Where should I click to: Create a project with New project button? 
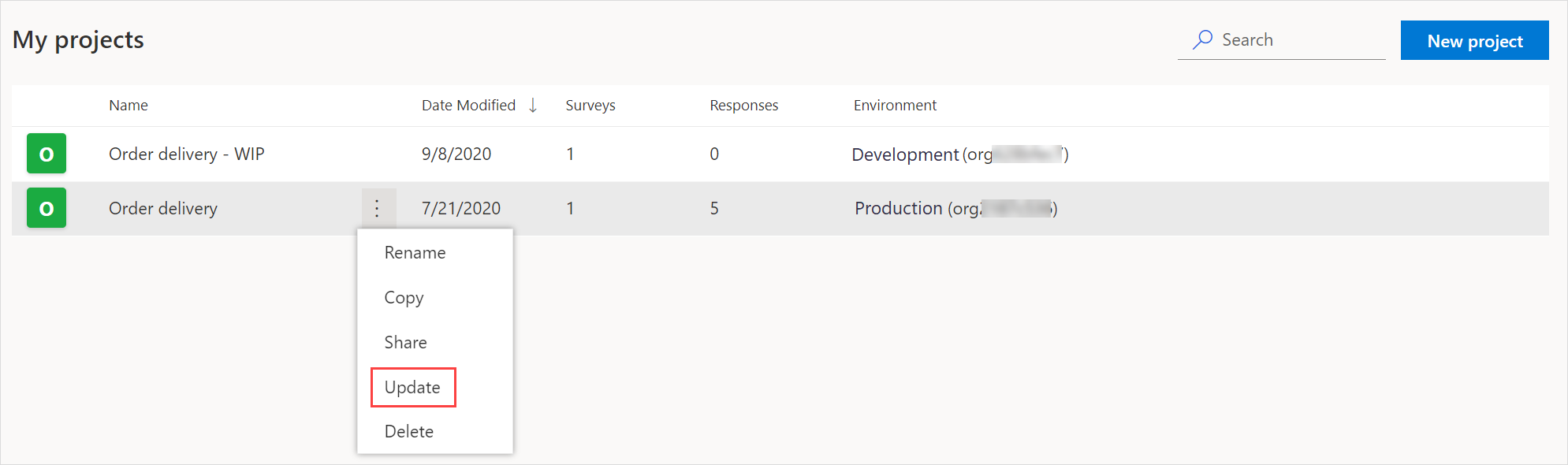click(1474, 40)
